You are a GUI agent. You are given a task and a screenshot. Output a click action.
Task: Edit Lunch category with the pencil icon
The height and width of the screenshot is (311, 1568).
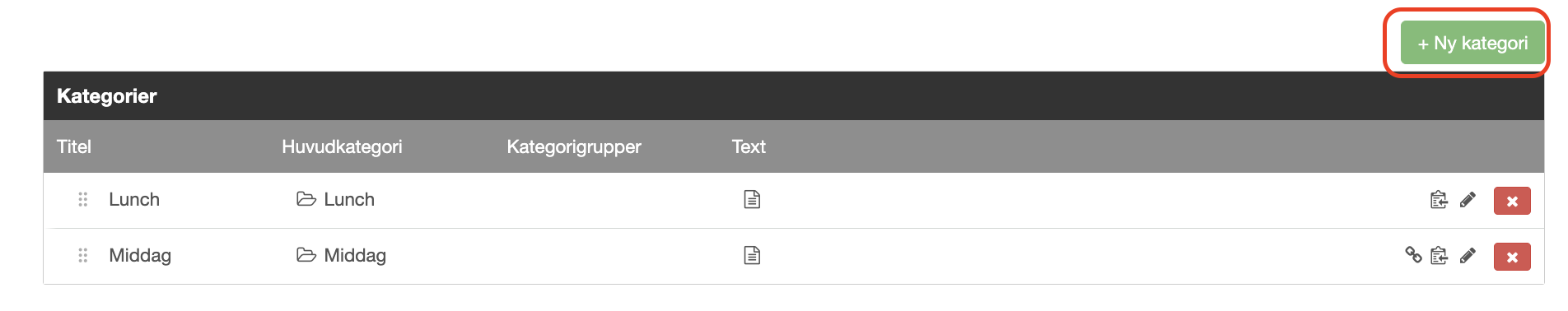click(1468, 200)
